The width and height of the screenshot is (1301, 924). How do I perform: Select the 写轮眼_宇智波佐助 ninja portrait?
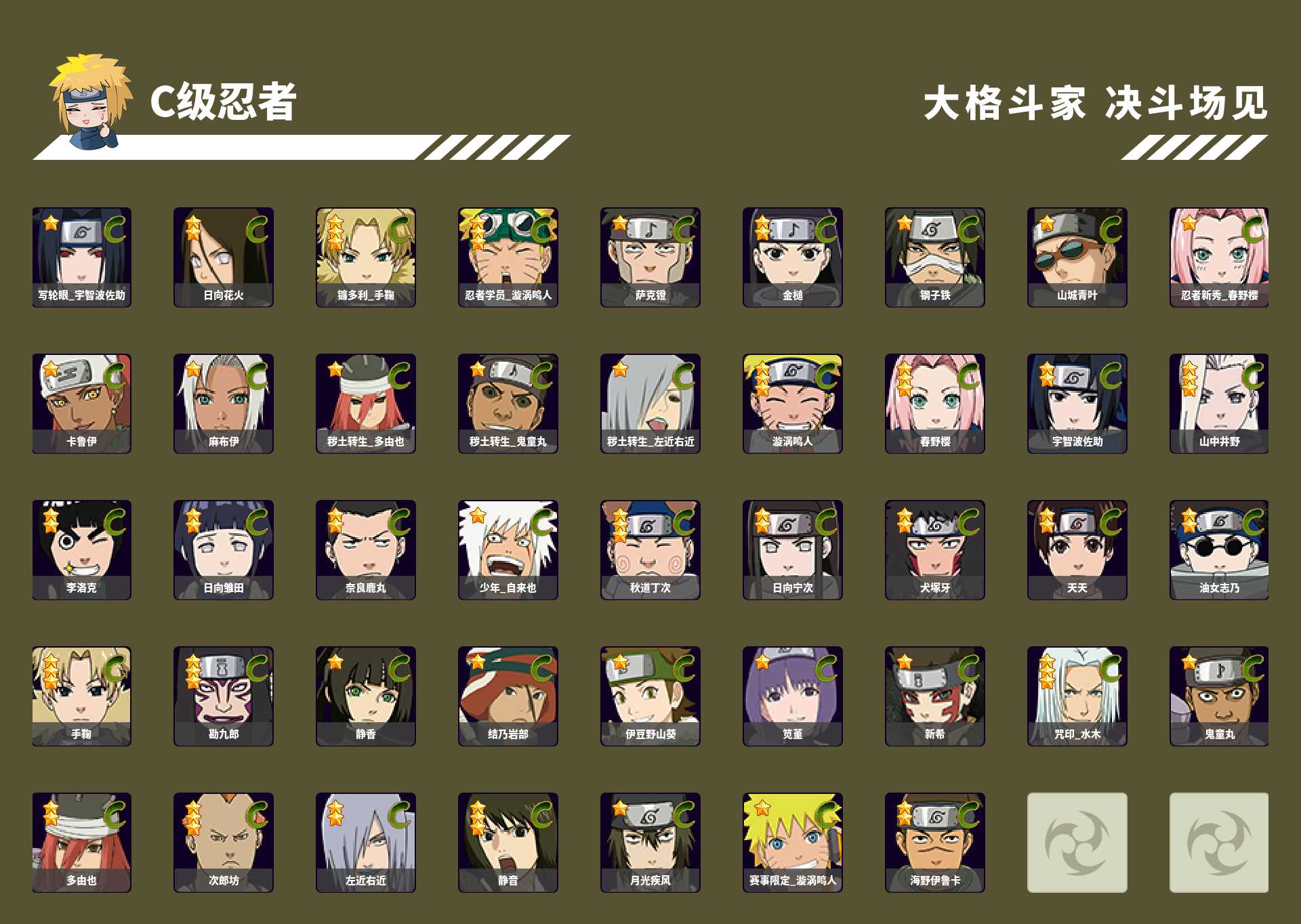click(81, 257)
